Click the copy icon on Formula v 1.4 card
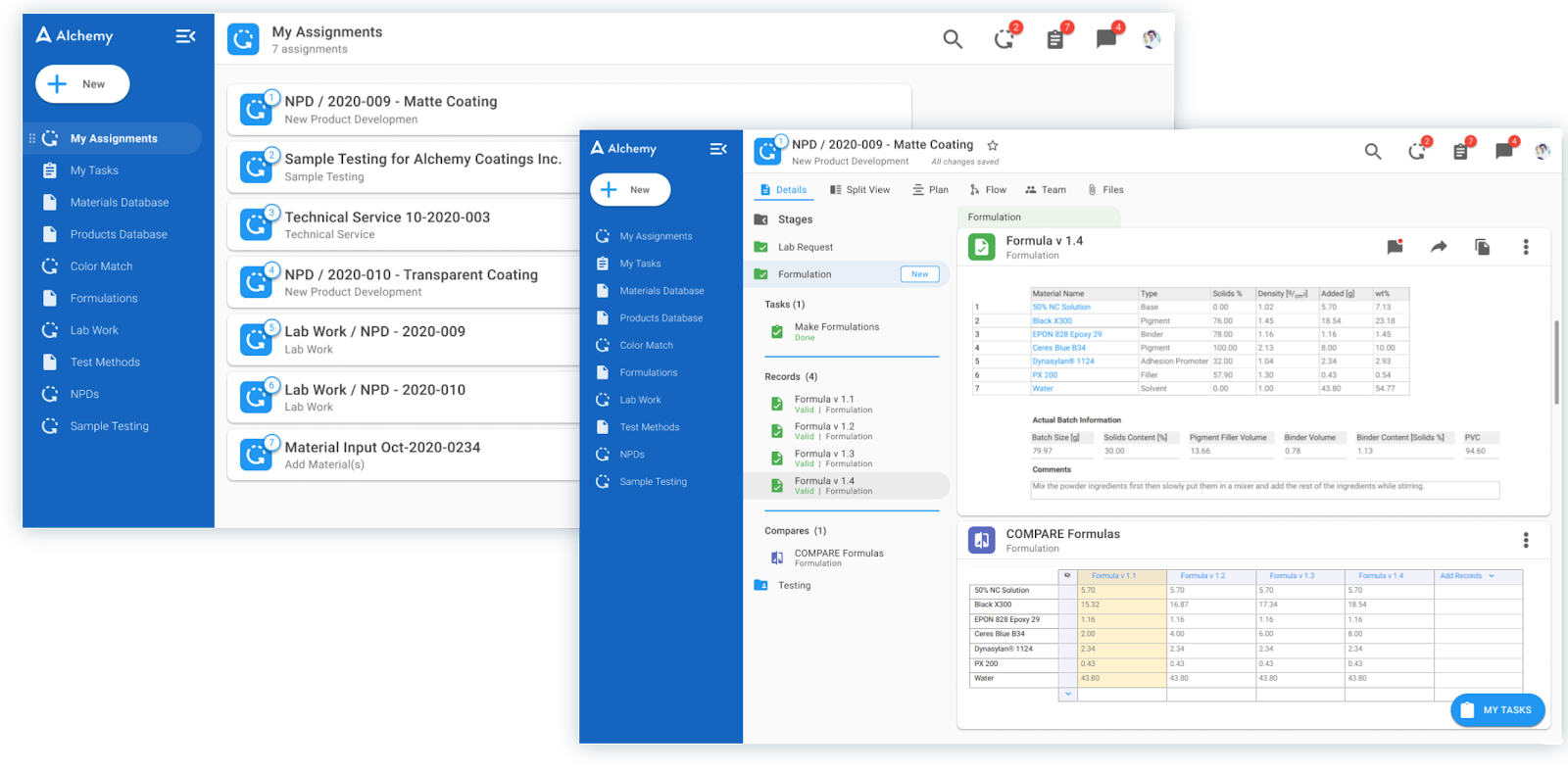This screenshot has height=774, width=1568. [1483, 247]
